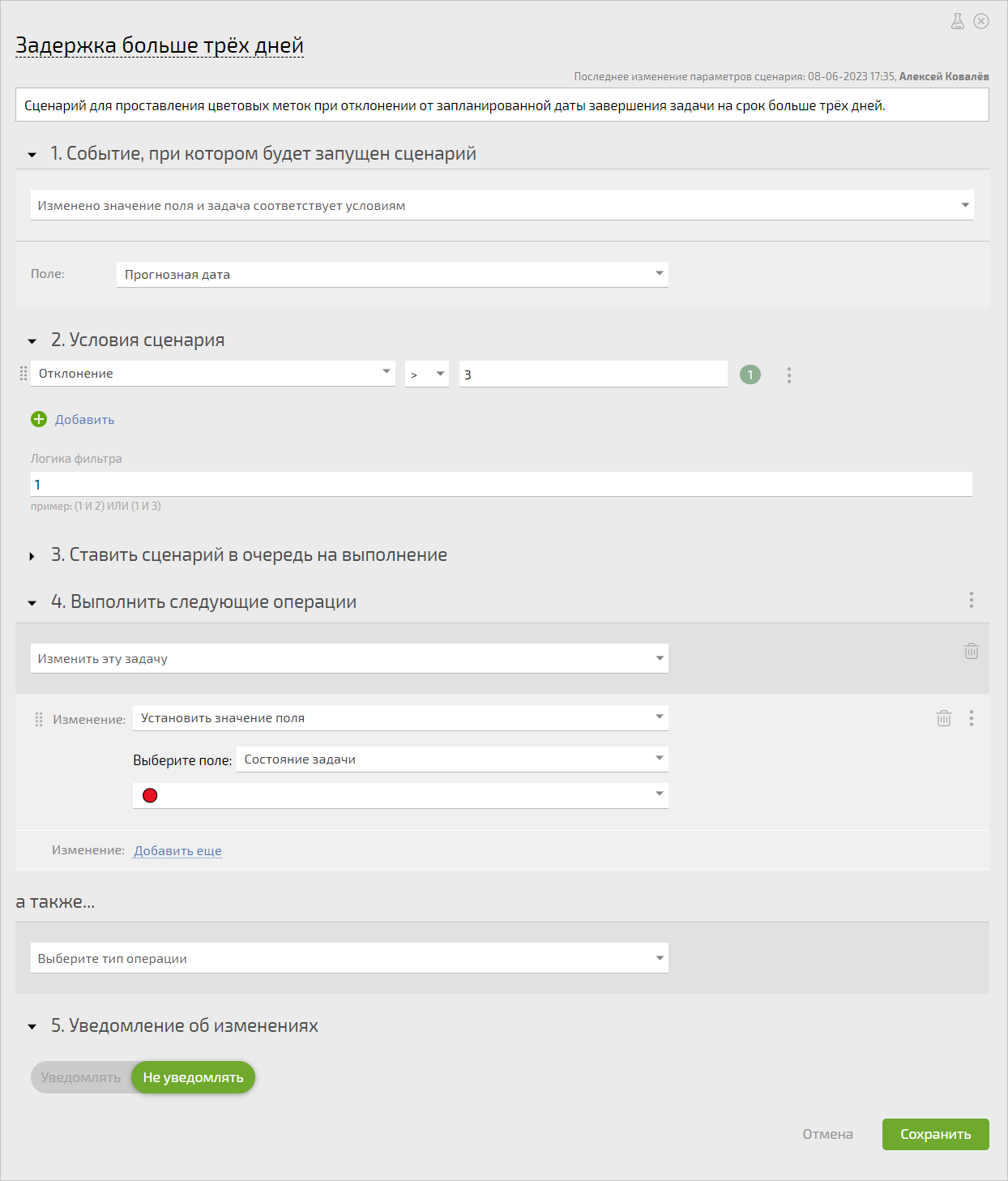This screenshot has width=1008, height=1181.
Task: Open three-dot menu of the Отклонение condition
Action: (789, 374)
